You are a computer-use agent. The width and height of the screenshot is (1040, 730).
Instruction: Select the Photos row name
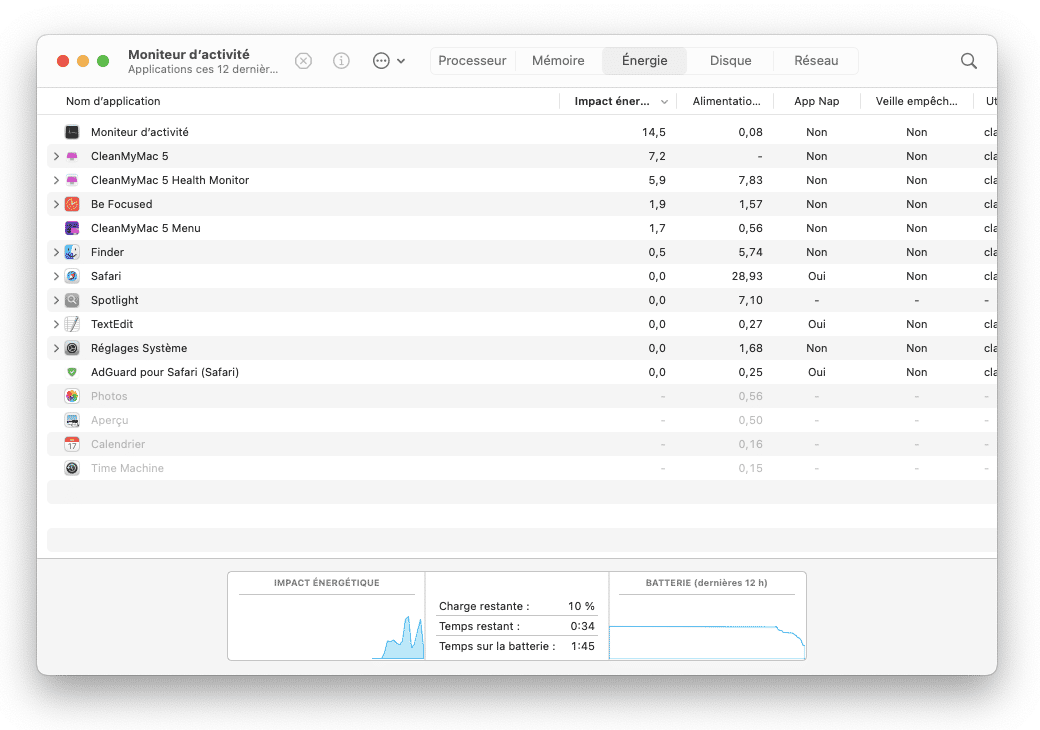coord(109,396)
